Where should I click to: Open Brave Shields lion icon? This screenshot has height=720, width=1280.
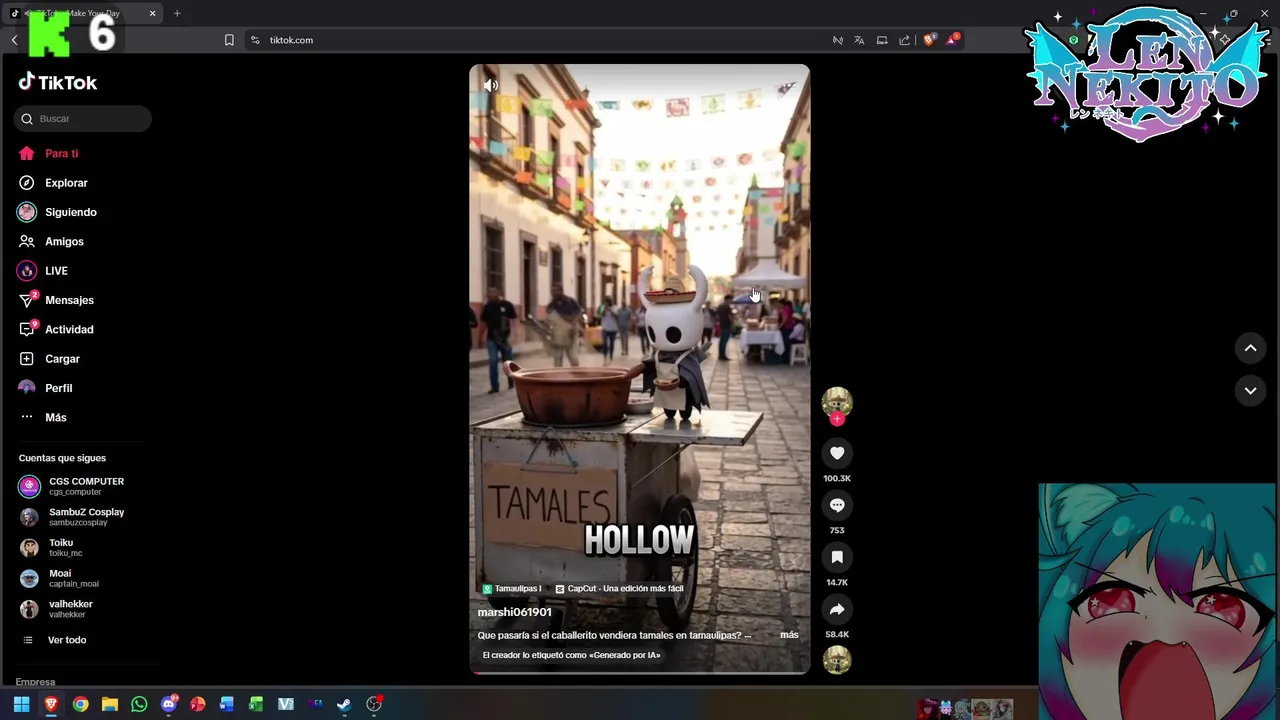click(929, 40)
